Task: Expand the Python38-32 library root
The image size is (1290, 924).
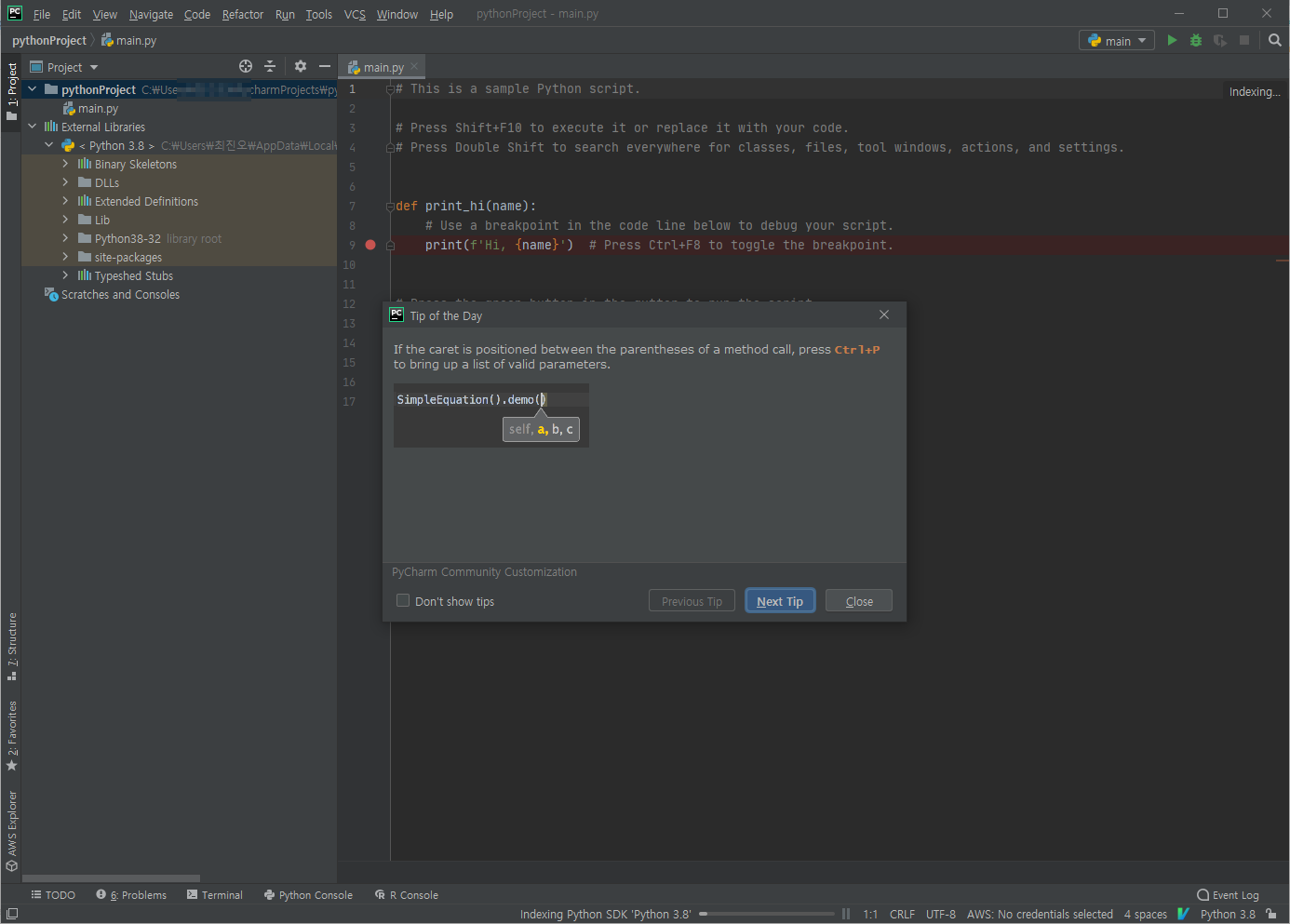Action: click(x=65, y=238)
